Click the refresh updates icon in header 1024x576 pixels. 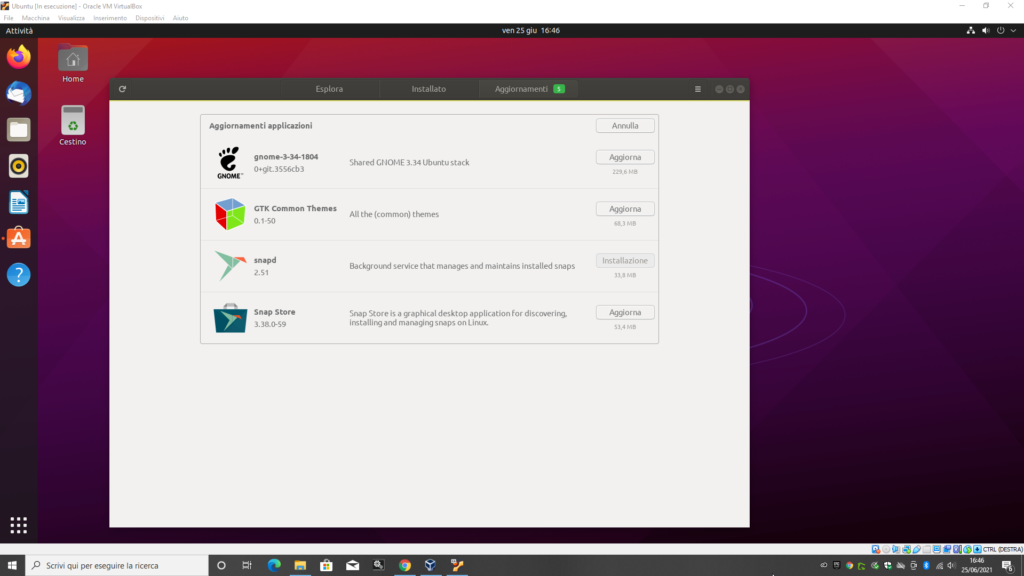122,89
